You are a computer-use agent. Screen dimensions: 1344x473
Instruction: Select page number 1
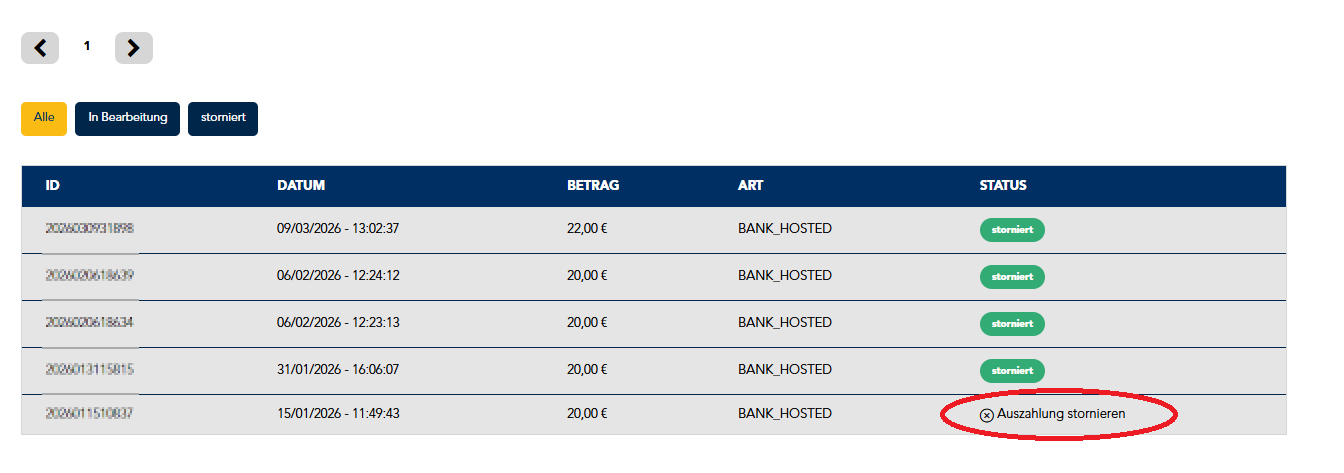click(x=87, y=46)
